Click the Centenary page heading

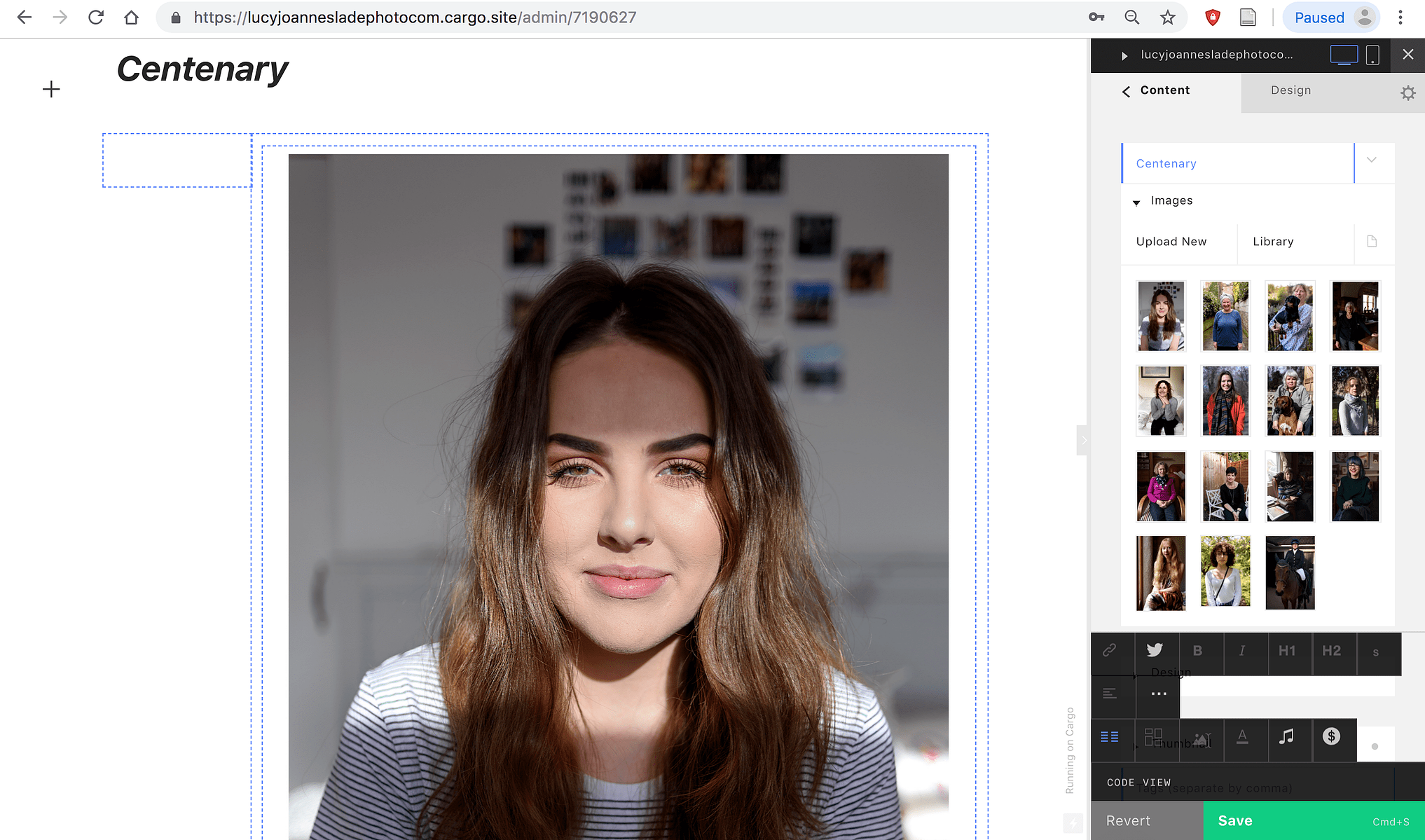click(202, 69)
